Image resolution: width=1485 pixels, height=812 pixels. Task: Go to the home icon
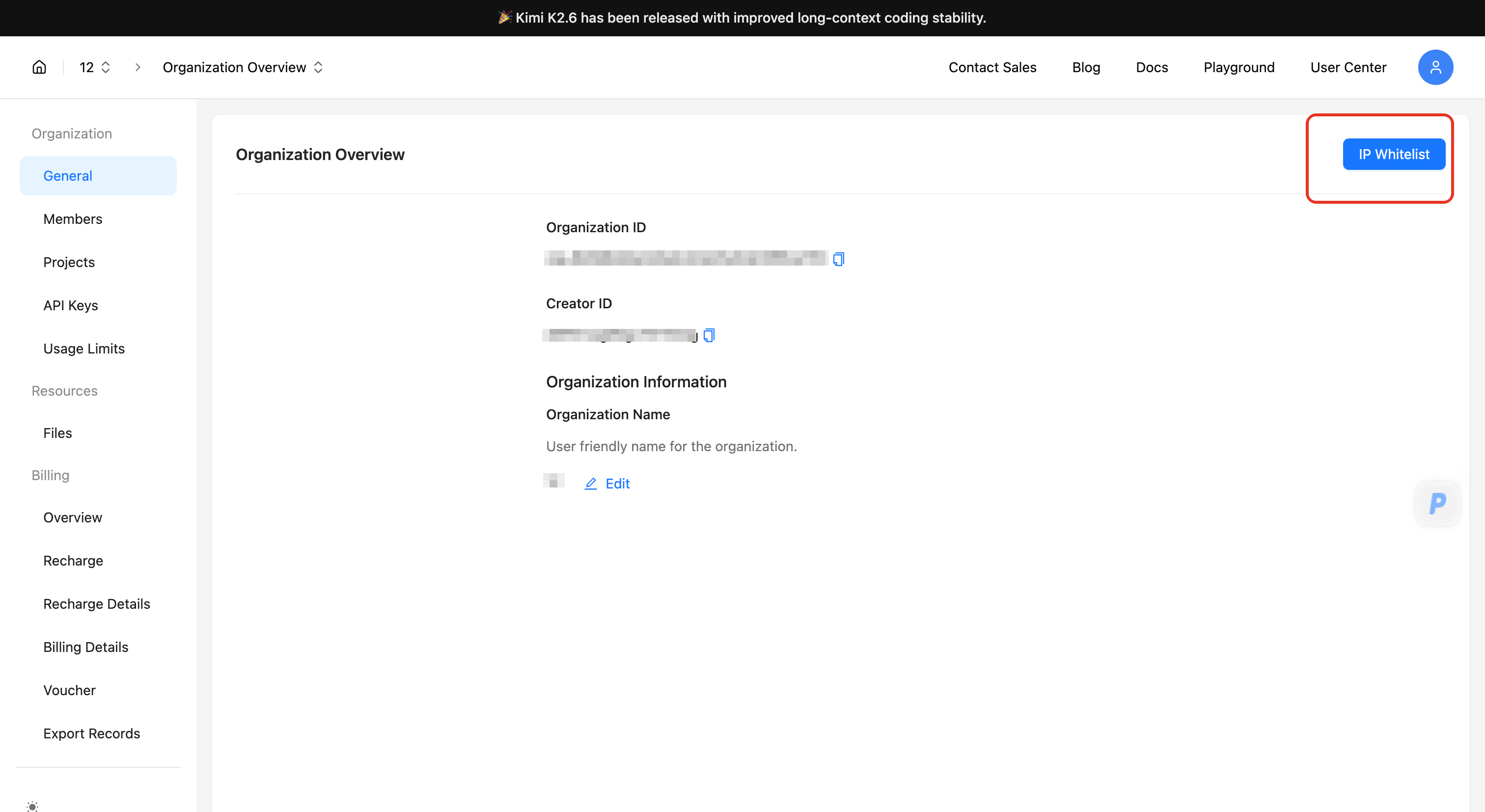coord(39,67)
